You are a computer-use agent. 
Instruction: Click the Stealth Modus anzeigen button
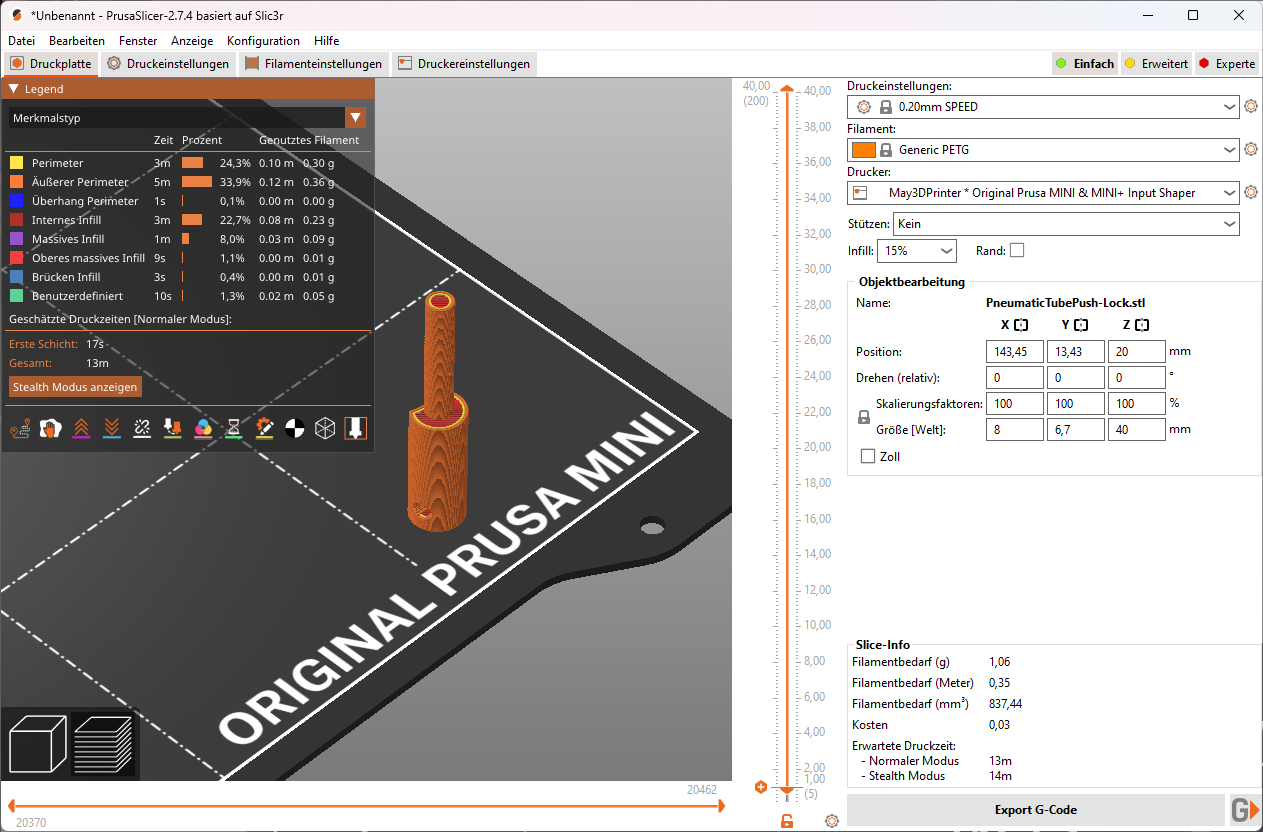(x=74, y=386)
